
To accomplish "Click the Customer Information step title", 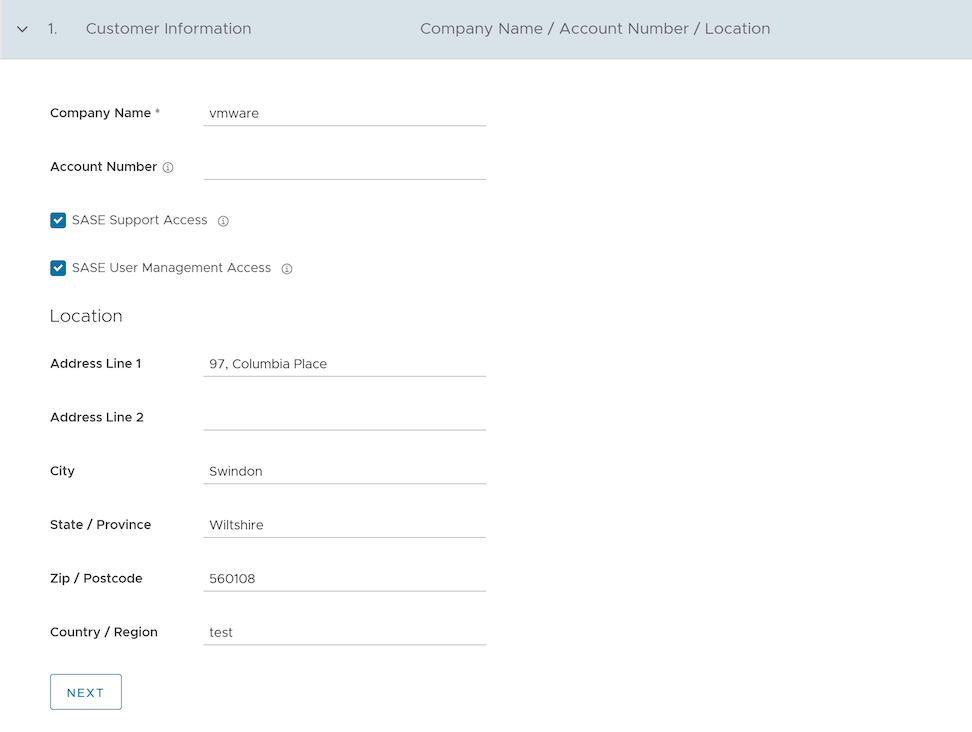I will click(x=168, y=29).
